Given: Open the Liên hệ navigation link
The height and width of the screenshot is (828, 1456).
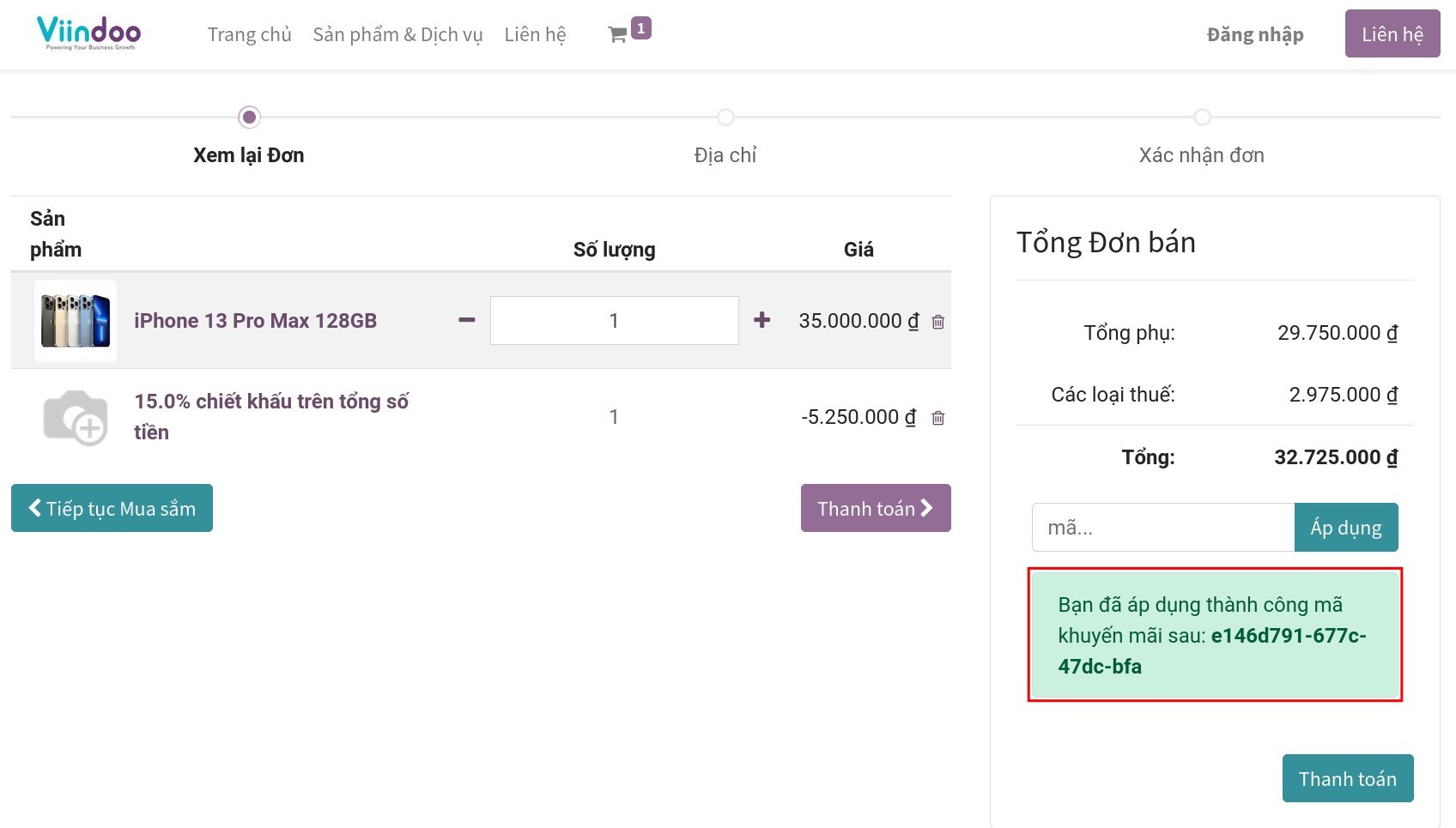Looking at the screenshot, I should click(x=535, y=34).
